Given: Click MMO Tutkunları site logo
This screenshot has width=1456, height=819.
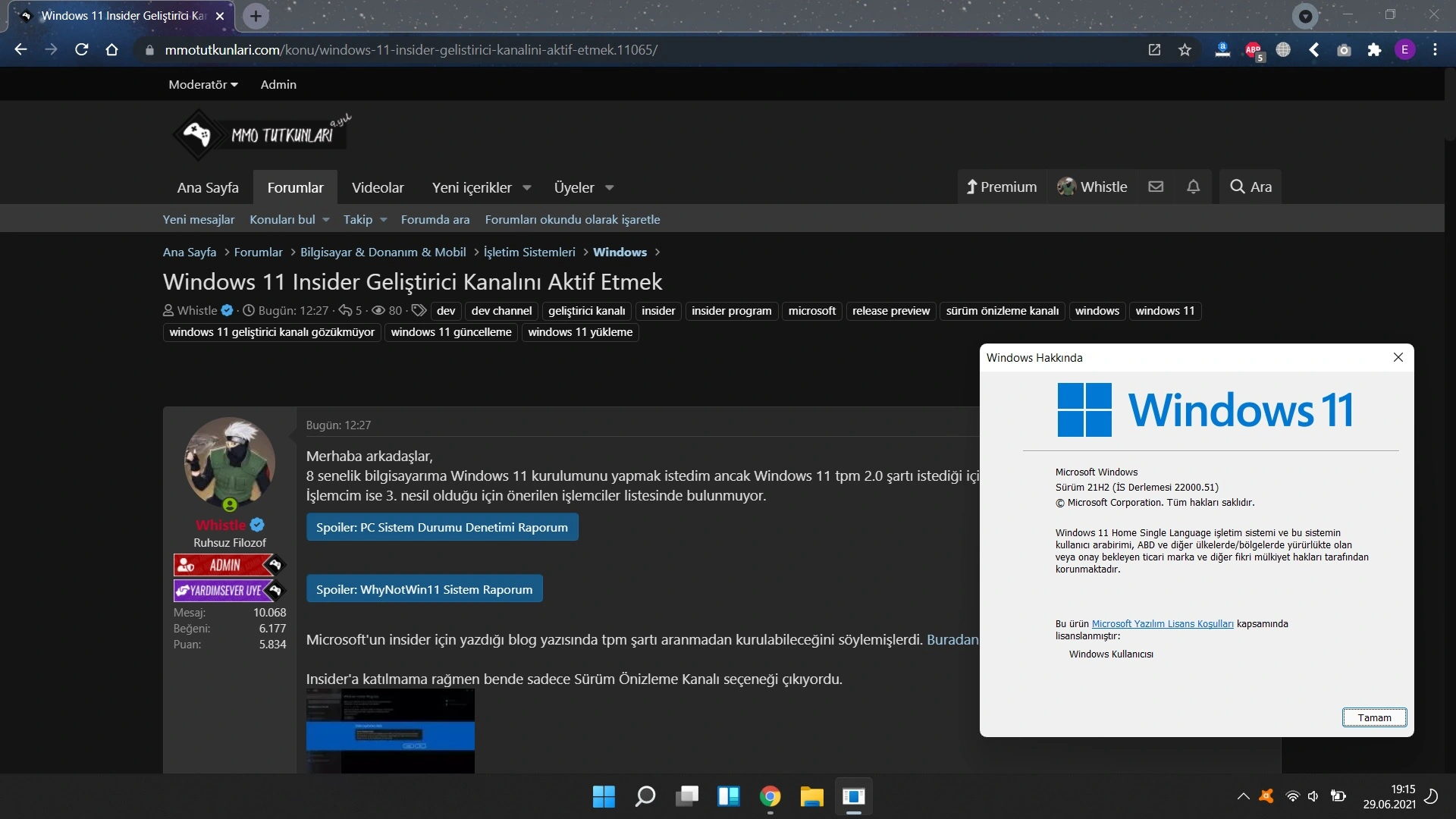Looking at the screenshot, I should 262,134.
